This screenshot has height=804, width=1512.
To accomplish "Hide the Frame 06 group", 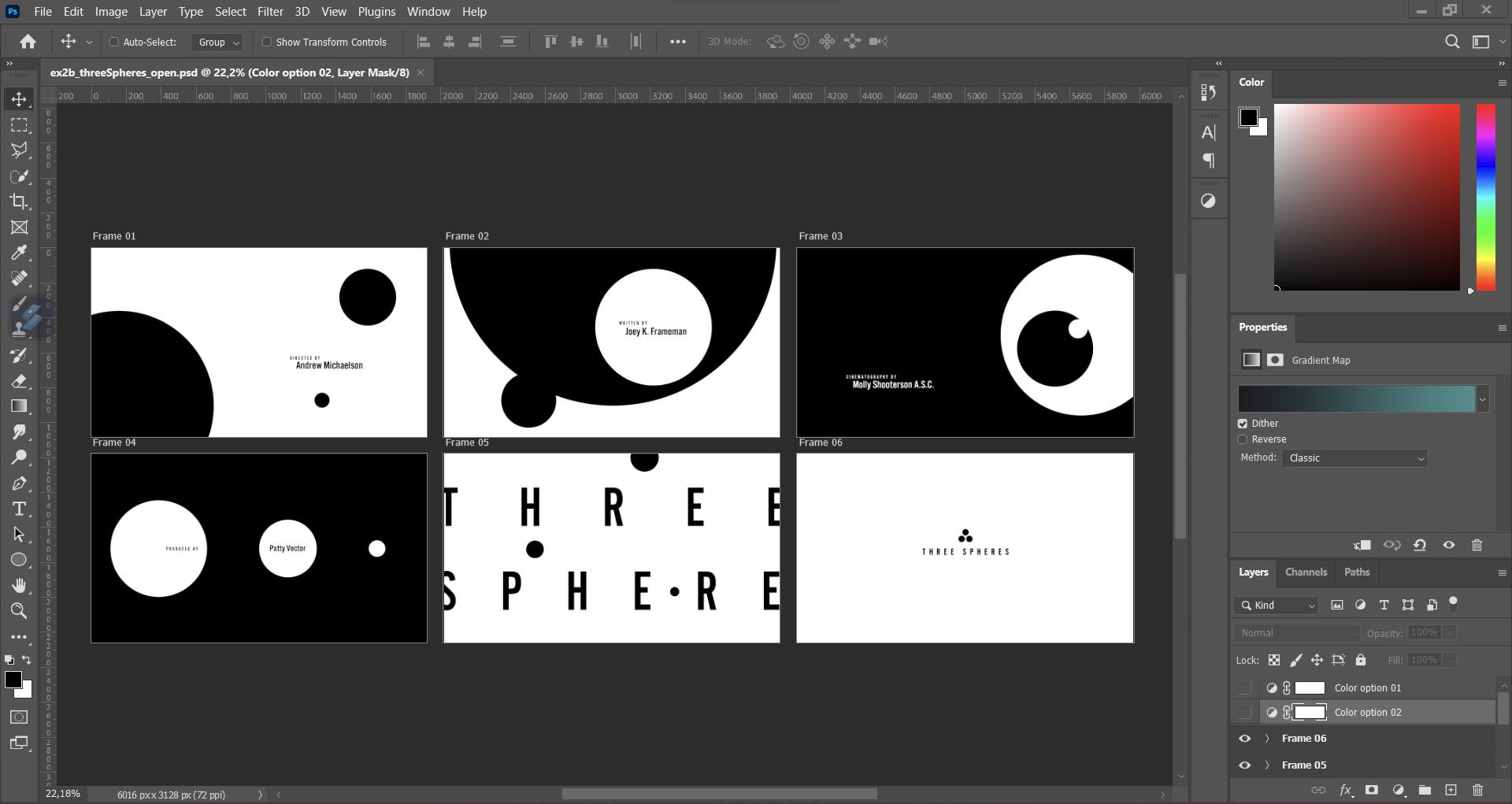I will tap(1245, 739).
